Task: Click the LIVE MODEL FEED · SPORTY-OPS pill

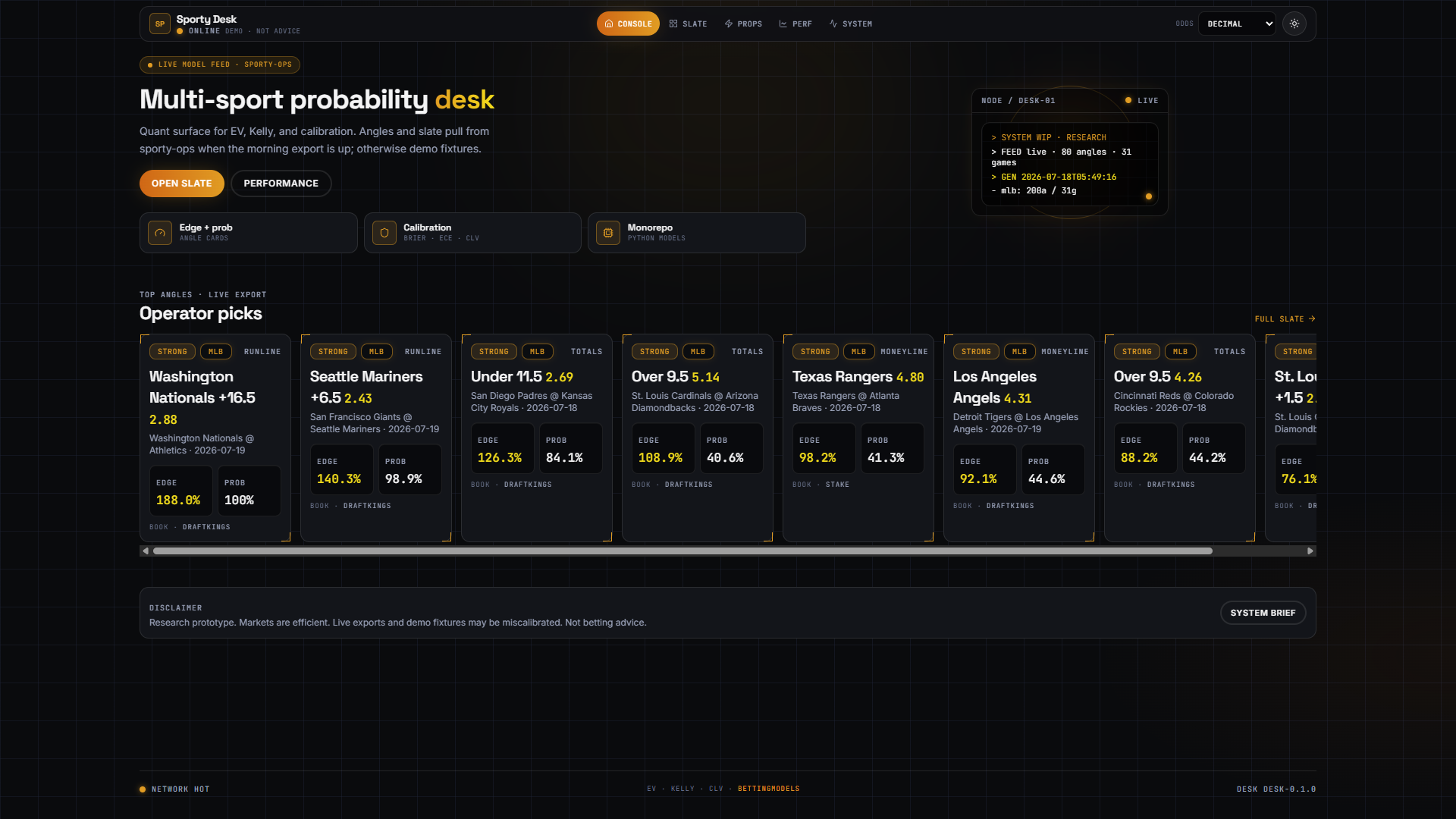Action: pos(220,64)
